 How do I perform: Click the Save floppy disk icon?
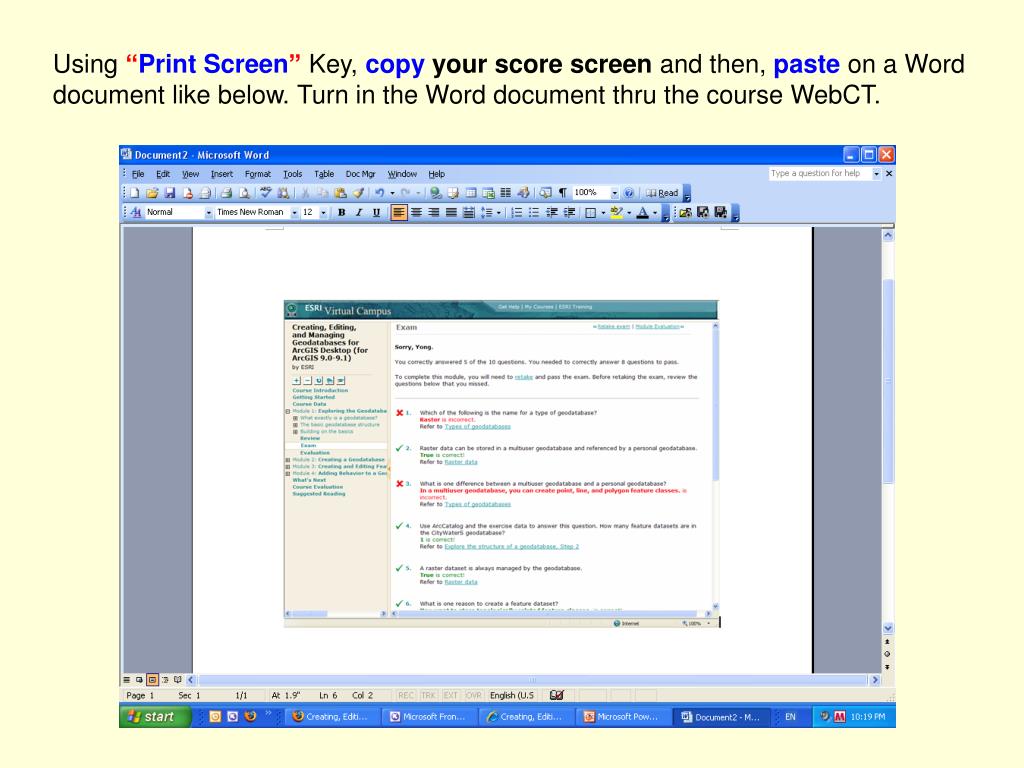(170, 193)
